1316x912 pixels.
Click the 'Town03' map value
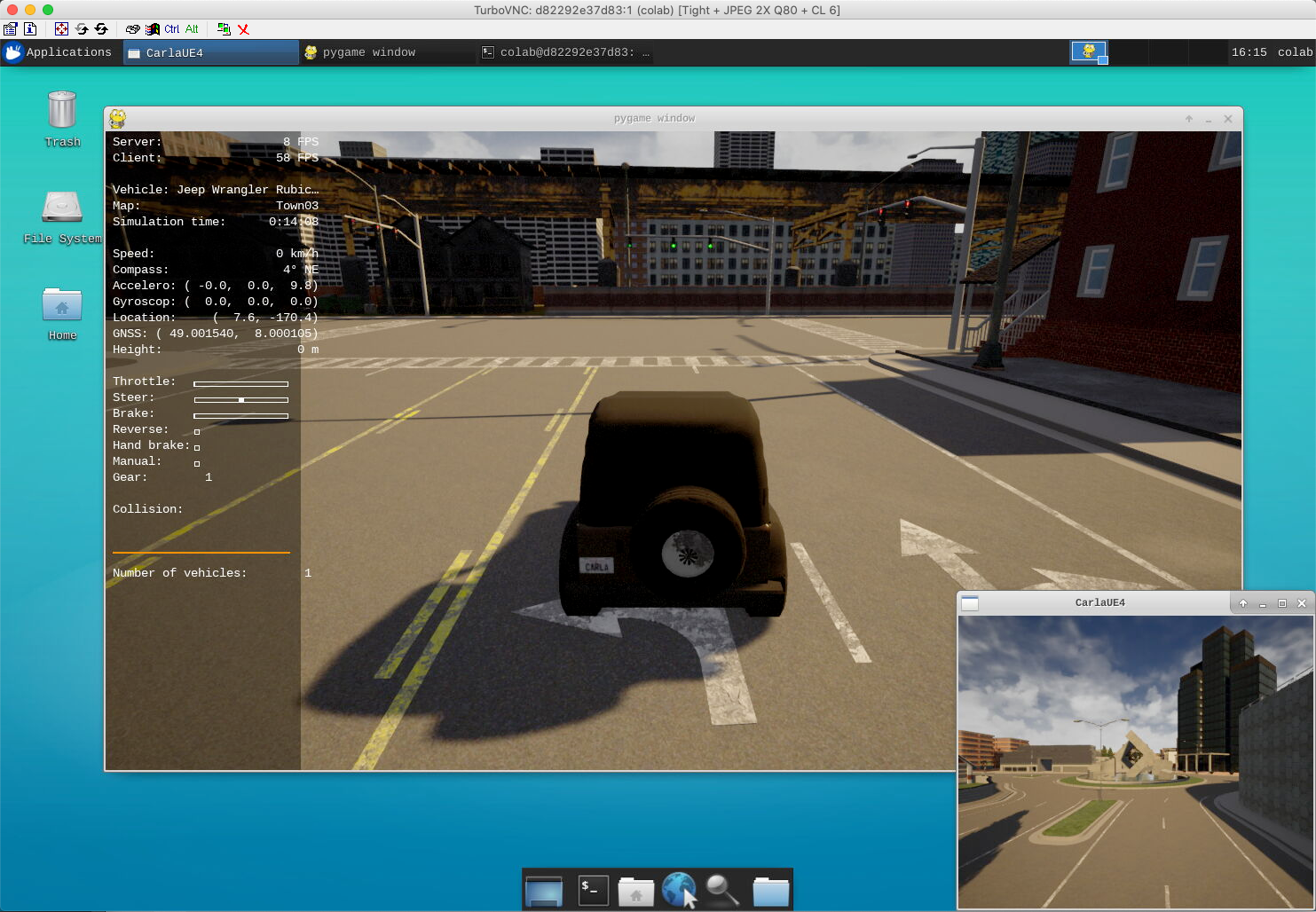(297, 205)
